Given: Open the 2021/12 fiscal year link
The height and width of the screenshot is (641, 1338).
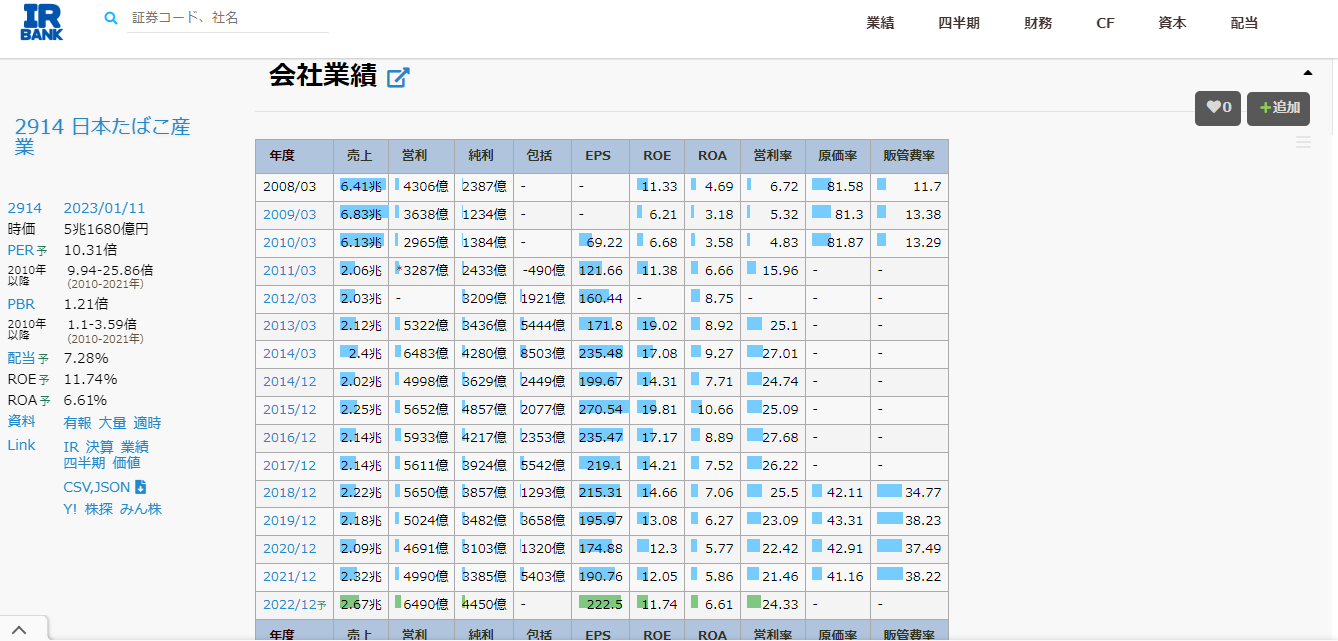Looking at the screenshot, I should click(x=290, y=577).
